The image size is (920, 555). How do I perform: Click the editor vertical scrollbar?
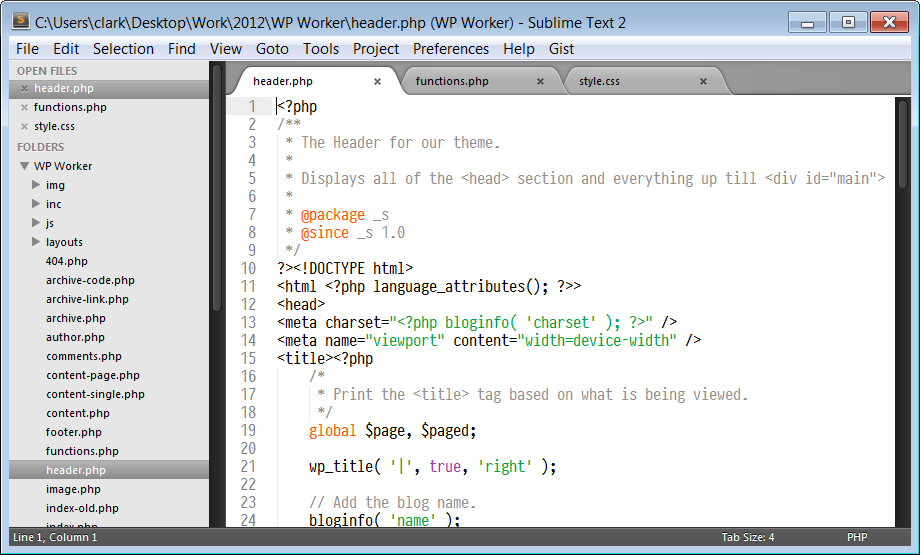(x=902, y=144)
